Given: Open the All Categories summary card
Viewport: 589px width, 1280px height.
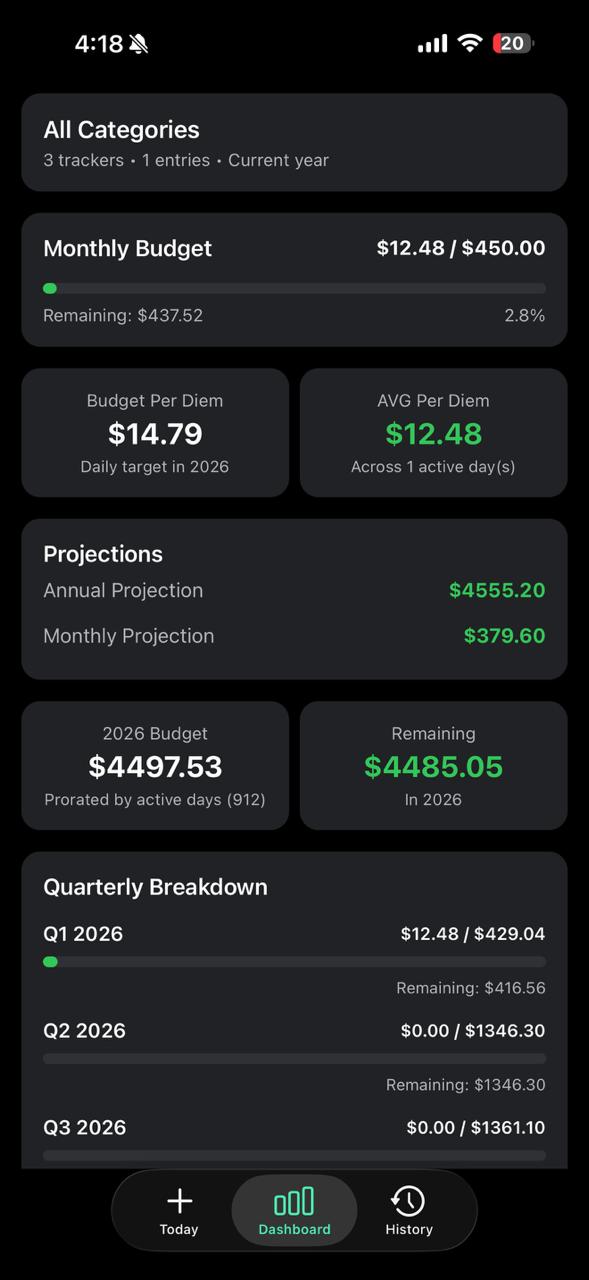Looking at the screenshot, I should coord(294,141).
